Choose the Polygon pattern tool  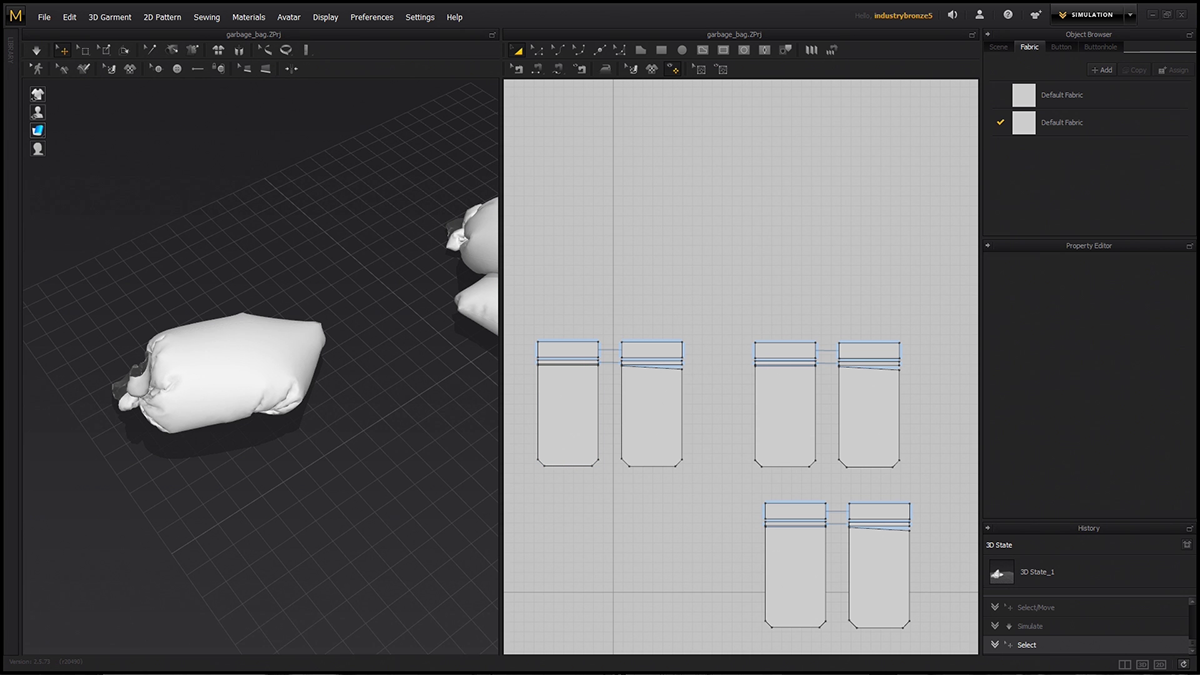tap(641, 50)
